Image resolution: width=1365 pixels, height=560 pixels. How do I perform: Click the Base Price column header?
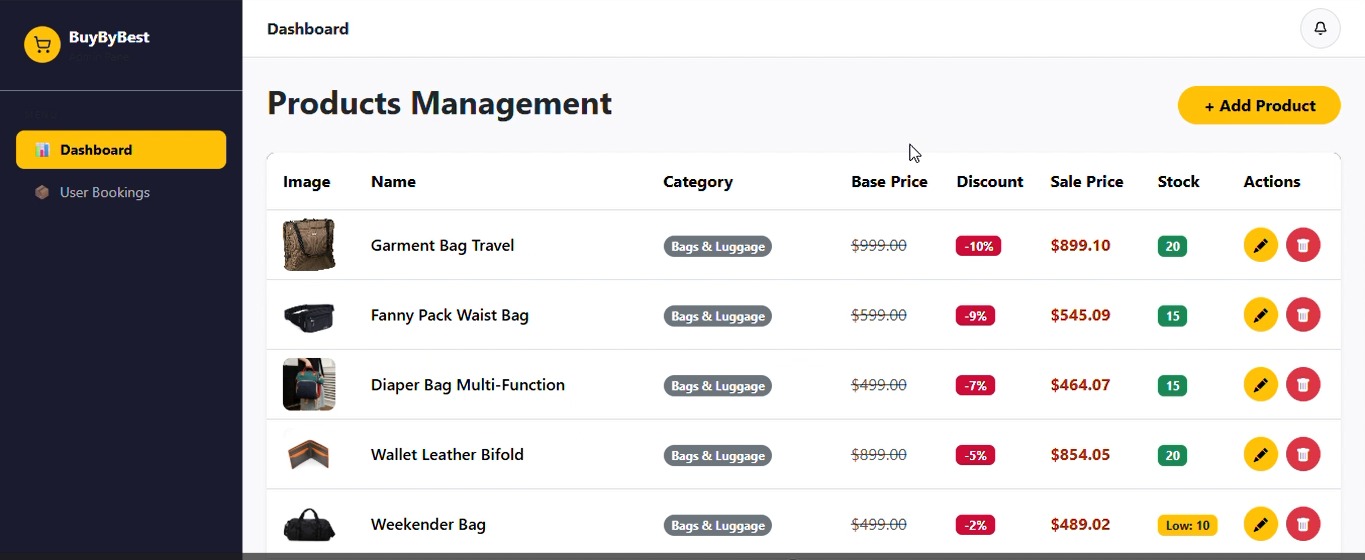coord(889,182)
